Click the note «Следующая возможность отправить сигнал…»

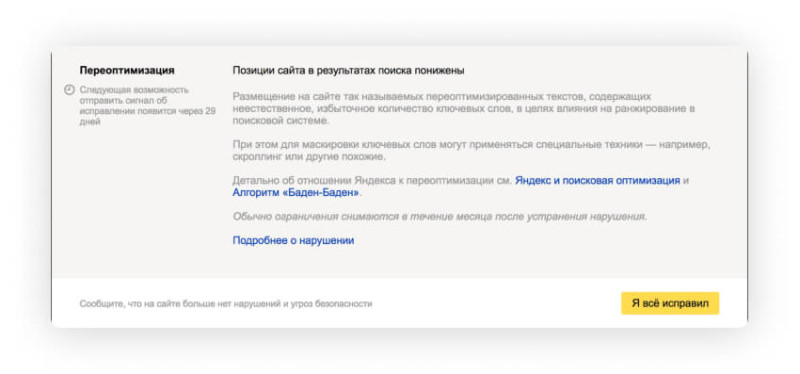pyautogui.click(x=147, y=106)
